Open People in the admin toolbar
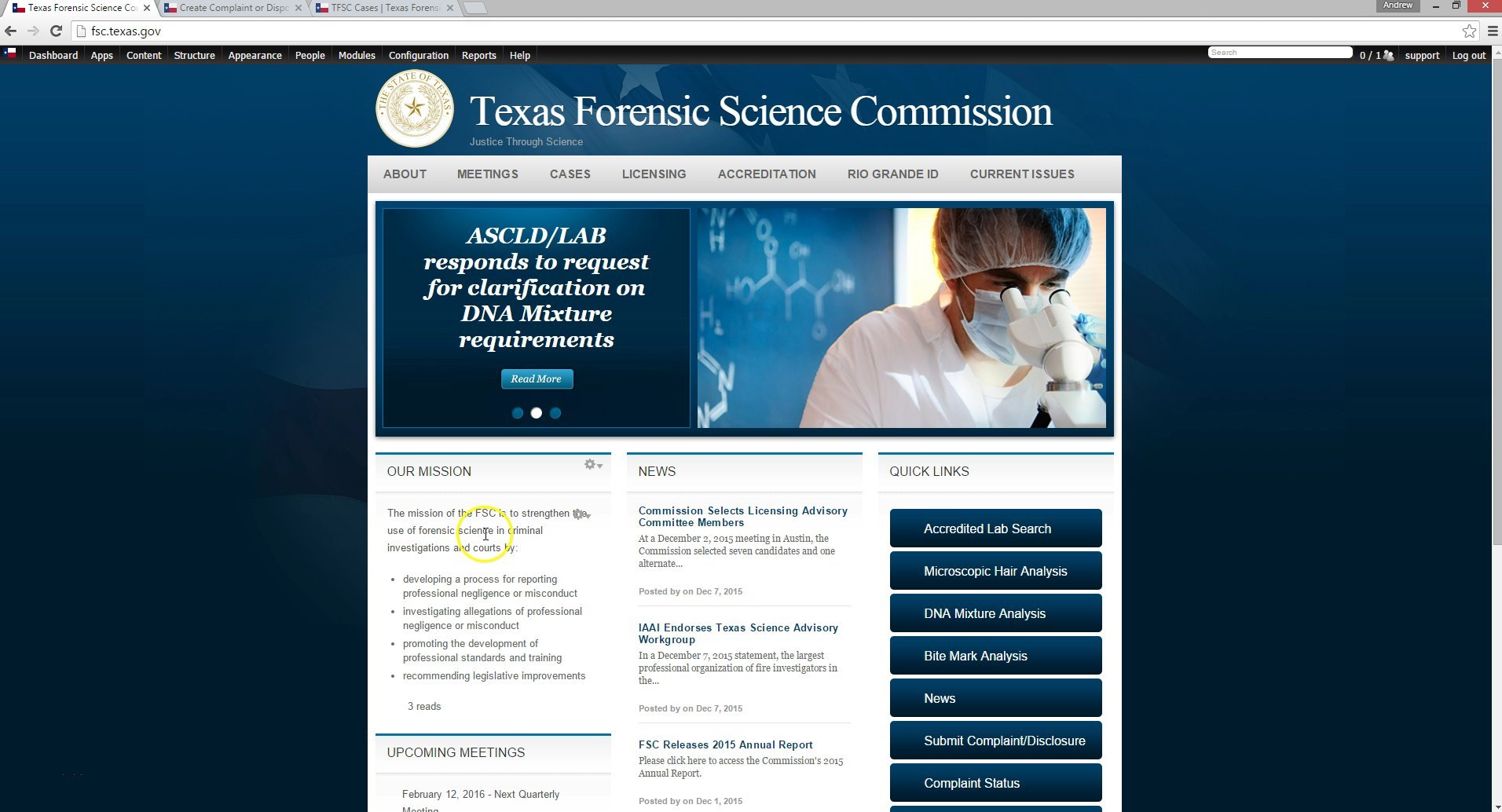 coord(310,55)
